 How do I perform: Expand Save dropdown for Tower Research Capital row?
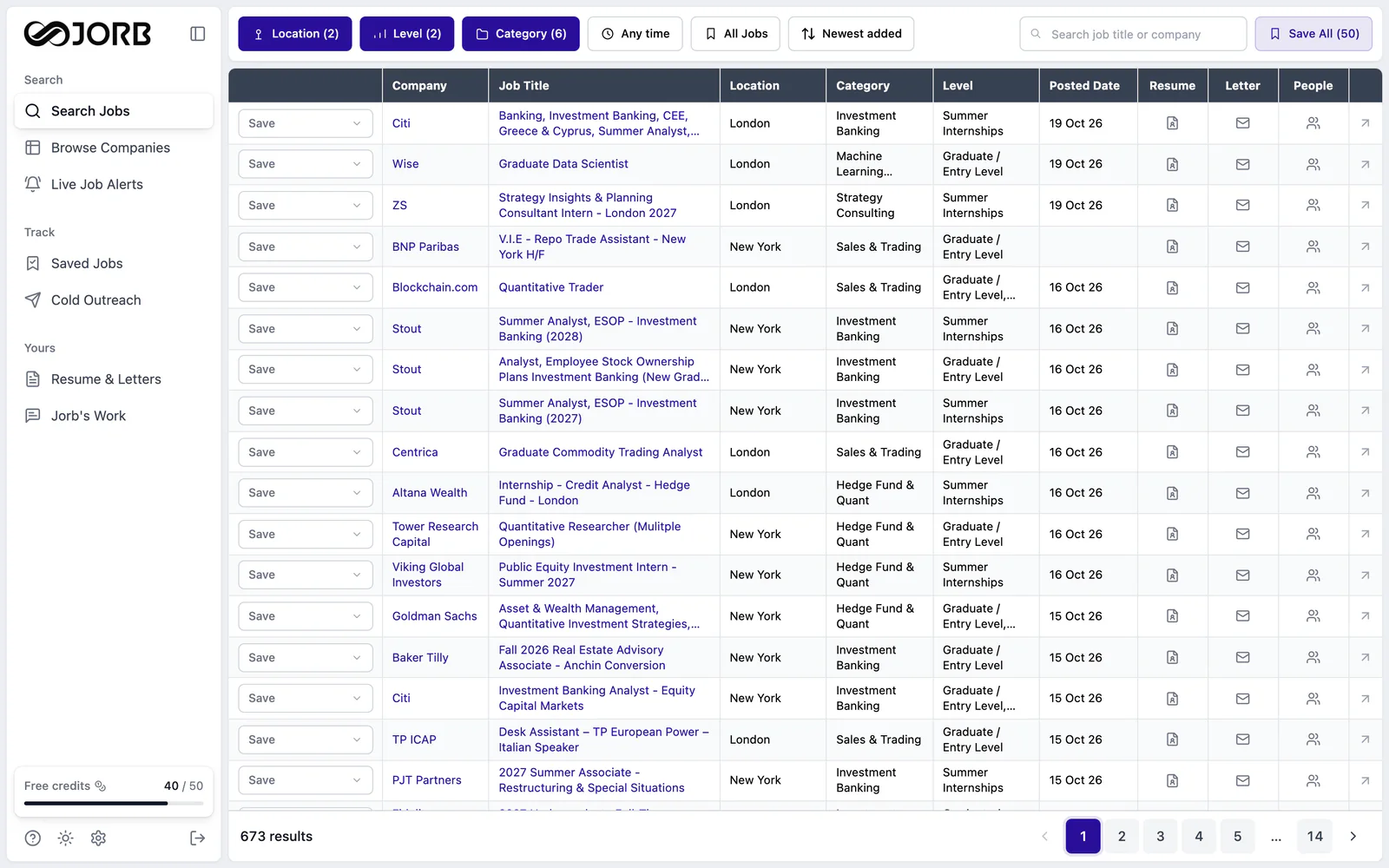pos(306,534)
